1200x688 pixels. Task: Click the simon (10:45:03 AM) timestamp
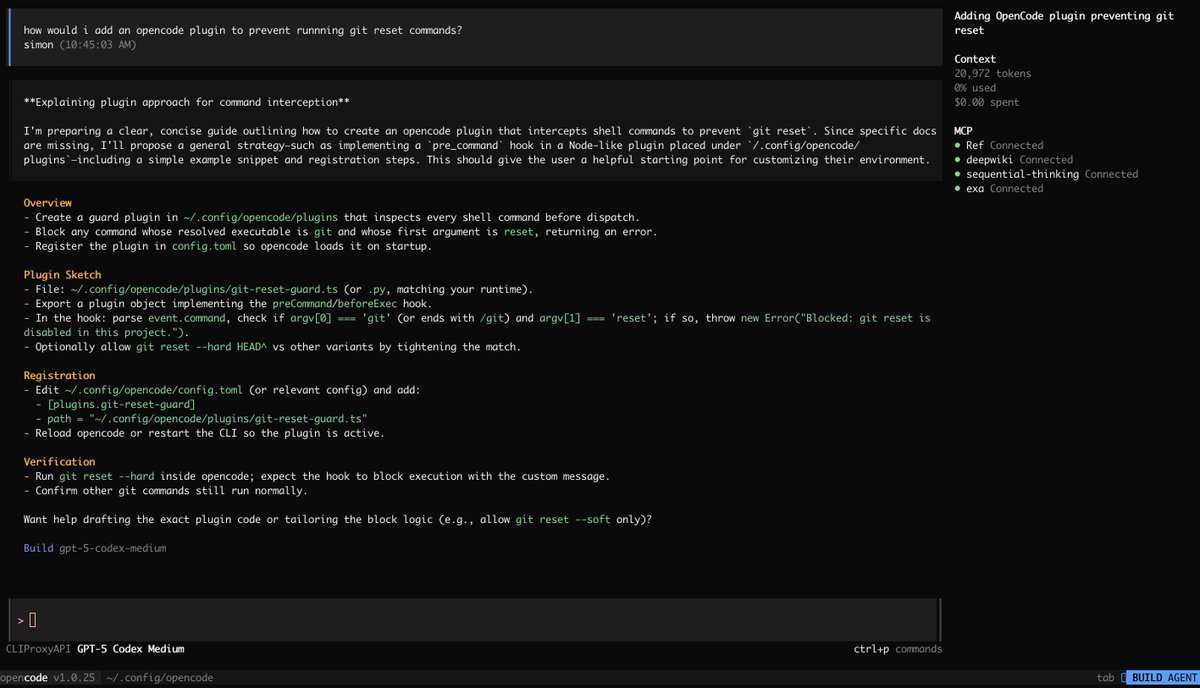(80, 45)
